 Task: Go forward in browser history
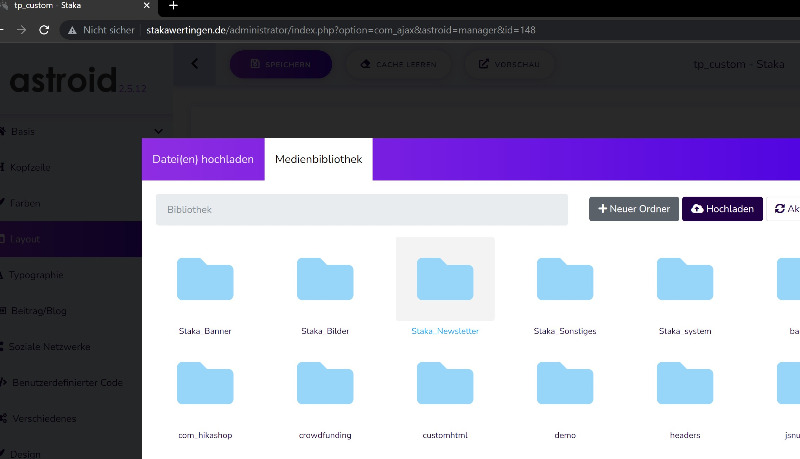tap(21, 30)
